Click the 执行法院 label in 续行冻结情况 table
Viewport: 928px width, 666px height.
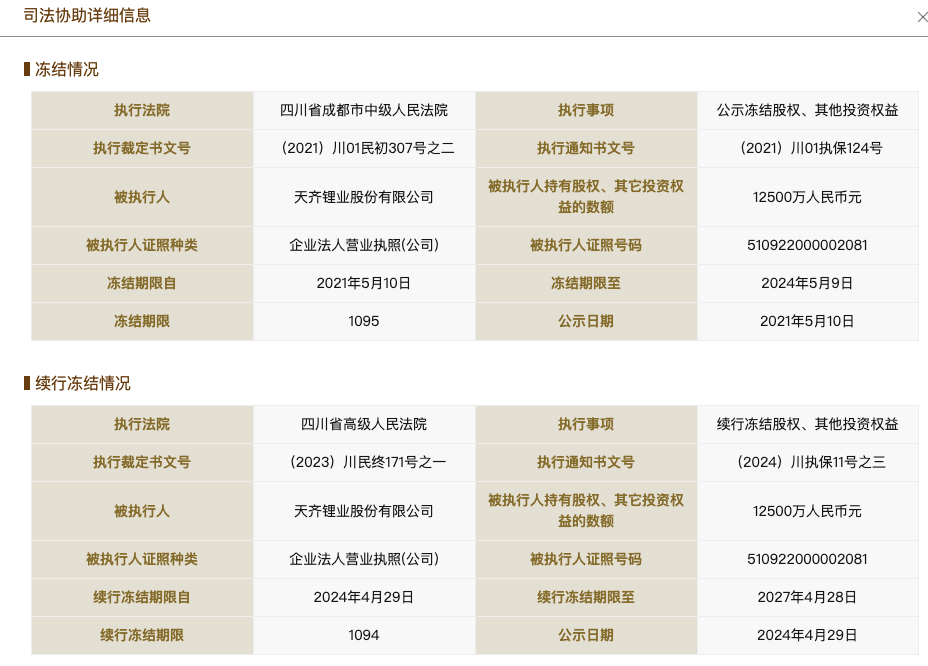point(142,424)
